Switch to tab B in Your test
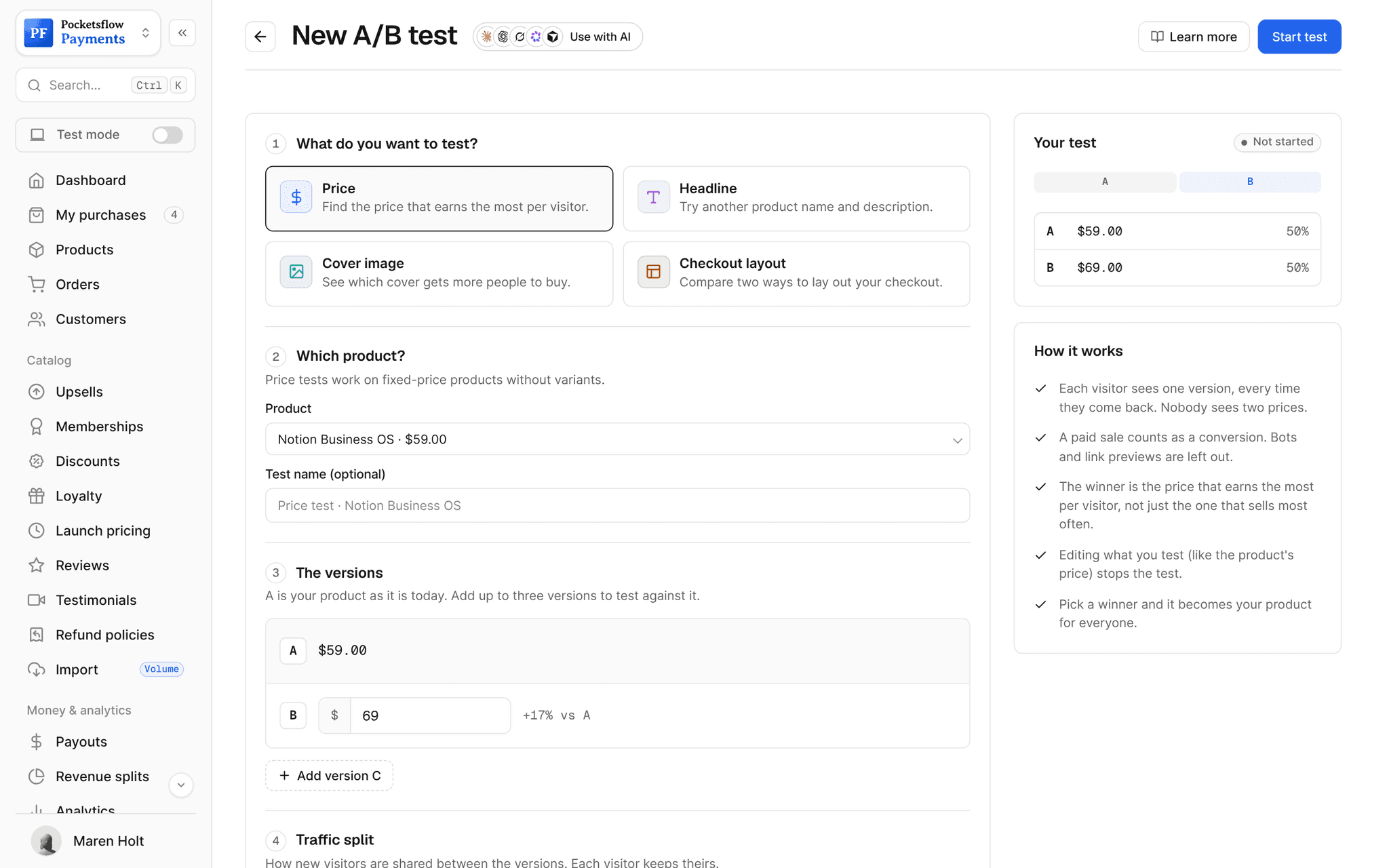Viewport: 1389px width, 868px height. pos(1250,182)
